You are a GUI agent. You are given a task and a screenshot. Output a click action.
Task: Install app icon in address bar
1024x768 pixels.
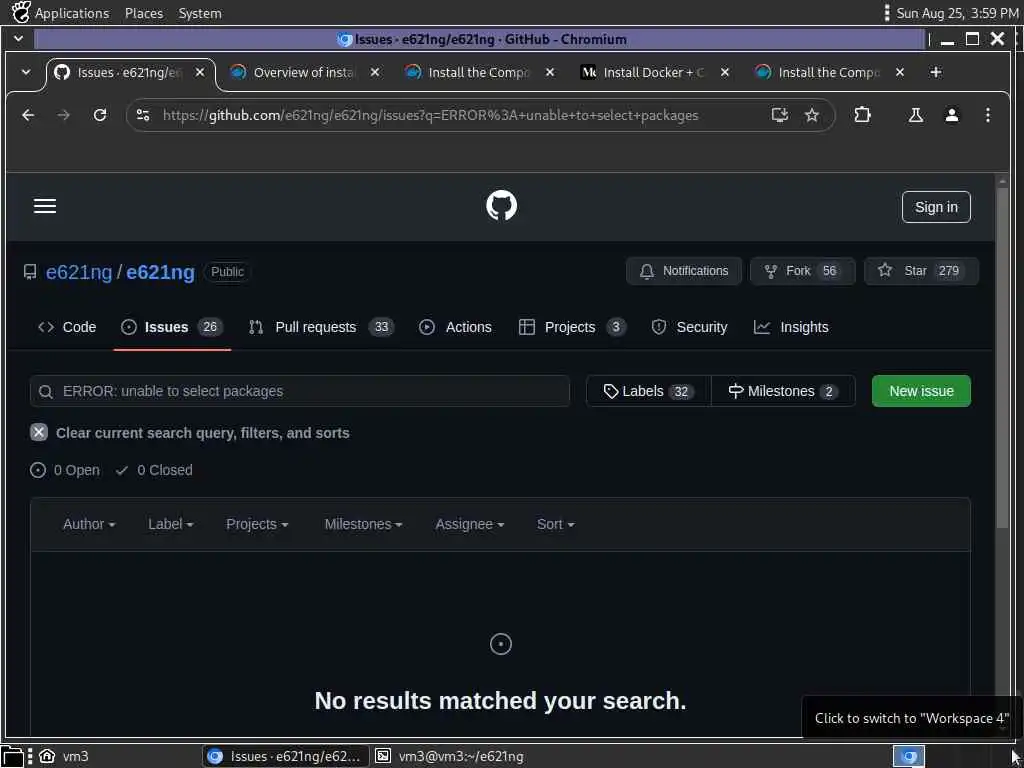779,116
